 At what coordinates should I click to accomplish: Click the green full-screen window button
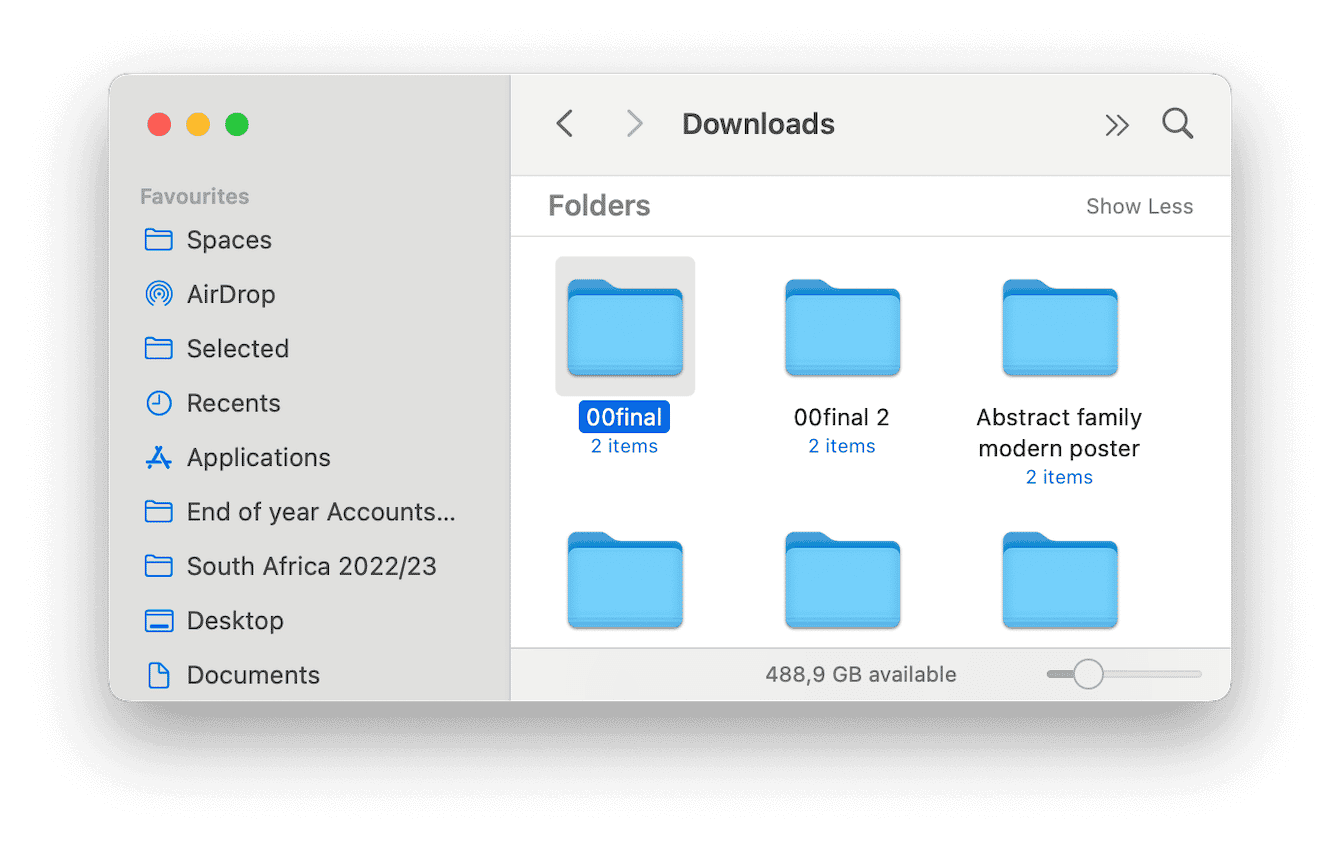tap(237, 125)
